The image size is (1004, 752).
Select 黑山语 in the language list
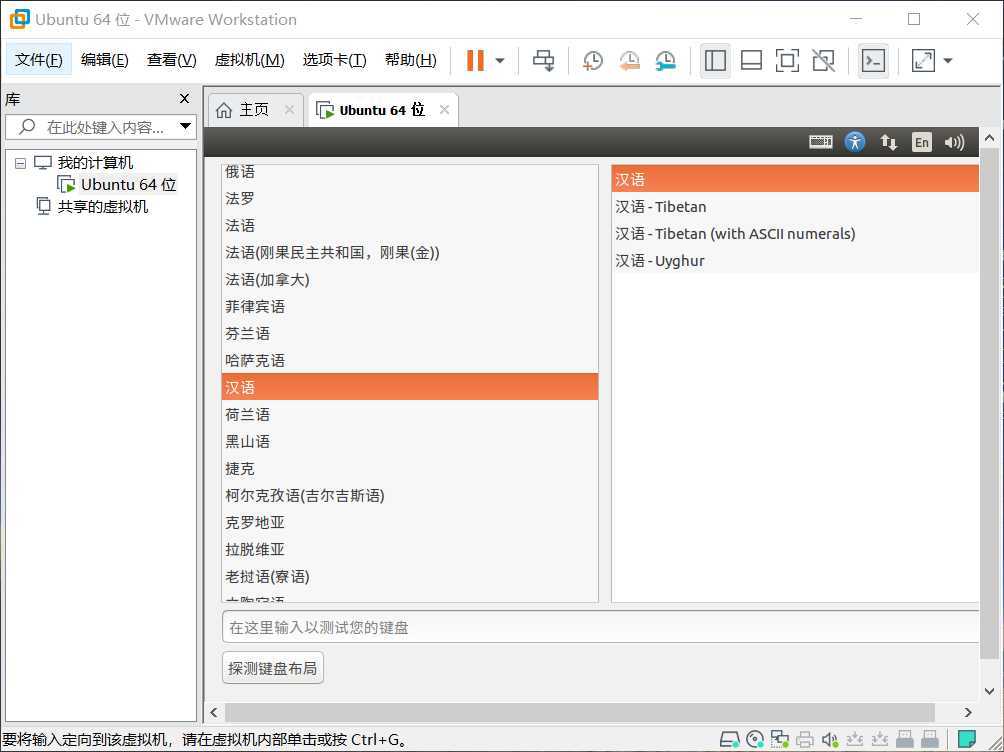point(410,441)
